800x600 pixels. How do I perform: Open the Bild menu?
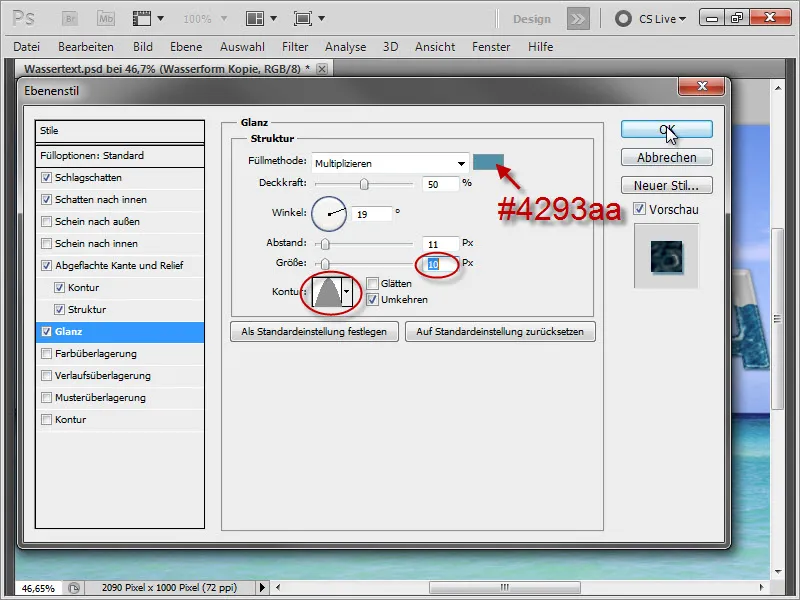[x=143, y=47]
